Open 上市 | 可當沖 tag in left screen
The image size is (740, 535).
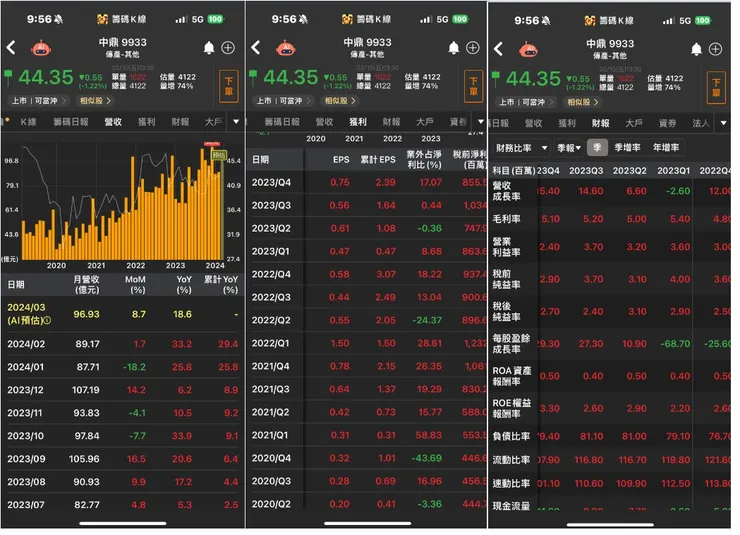[39, 101]
